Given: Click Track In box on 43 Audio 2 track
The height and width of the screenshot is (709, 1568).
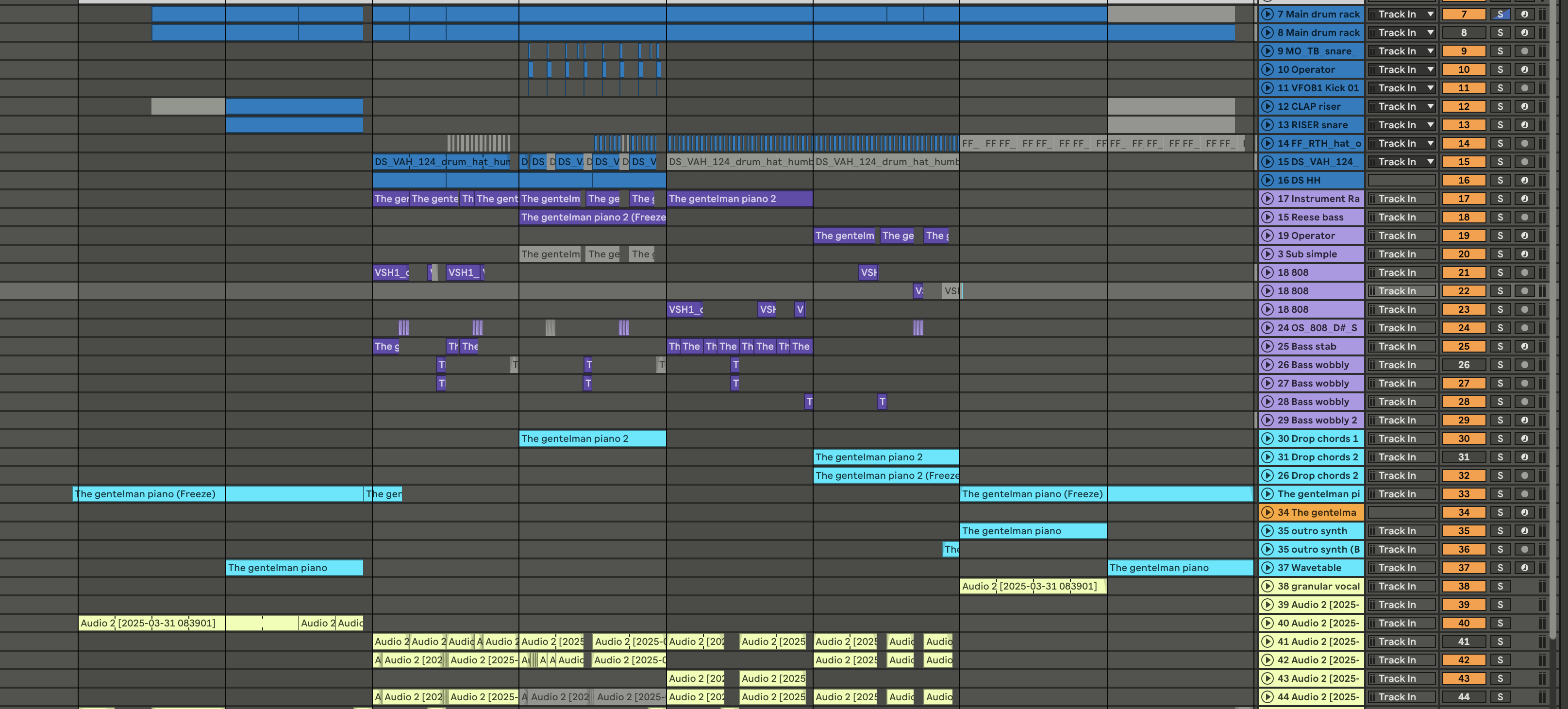Looking at the screenshot, I should [x=1402, y=678].
